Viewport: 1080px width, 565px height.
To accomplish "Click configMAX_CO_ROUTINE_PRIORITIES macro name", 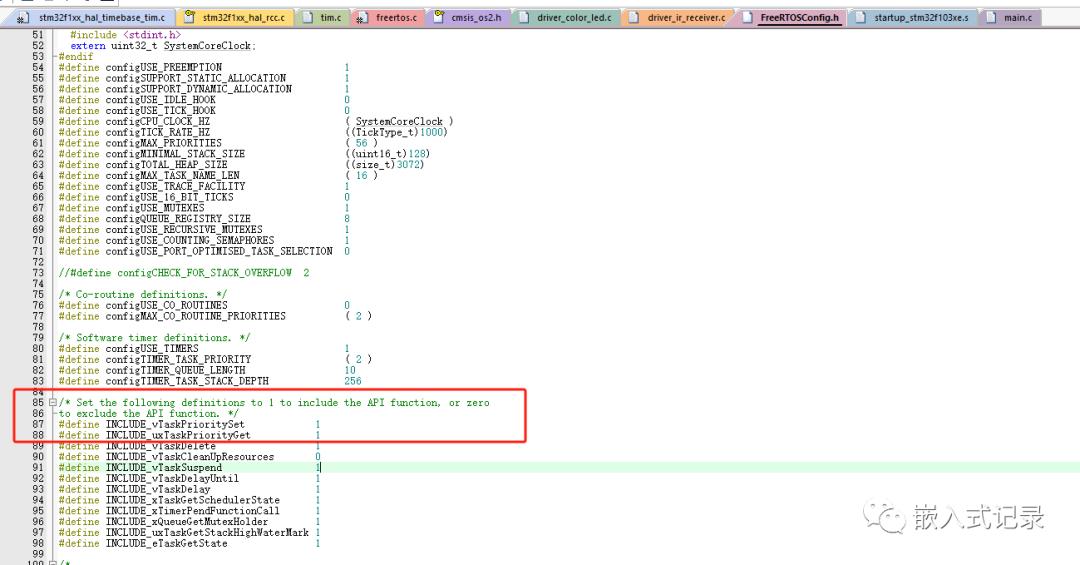I will pyautogui.click(x=196, y=316).
